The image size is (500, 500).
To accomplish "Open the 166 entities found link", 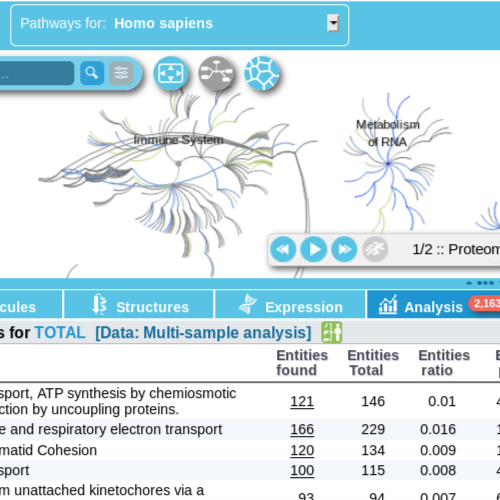I will coord(302,429).
